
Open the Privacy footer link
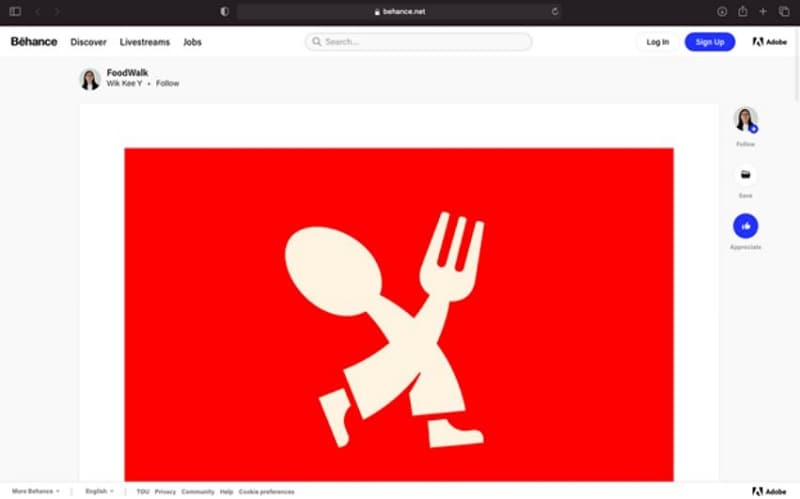[x=165, y=492]
